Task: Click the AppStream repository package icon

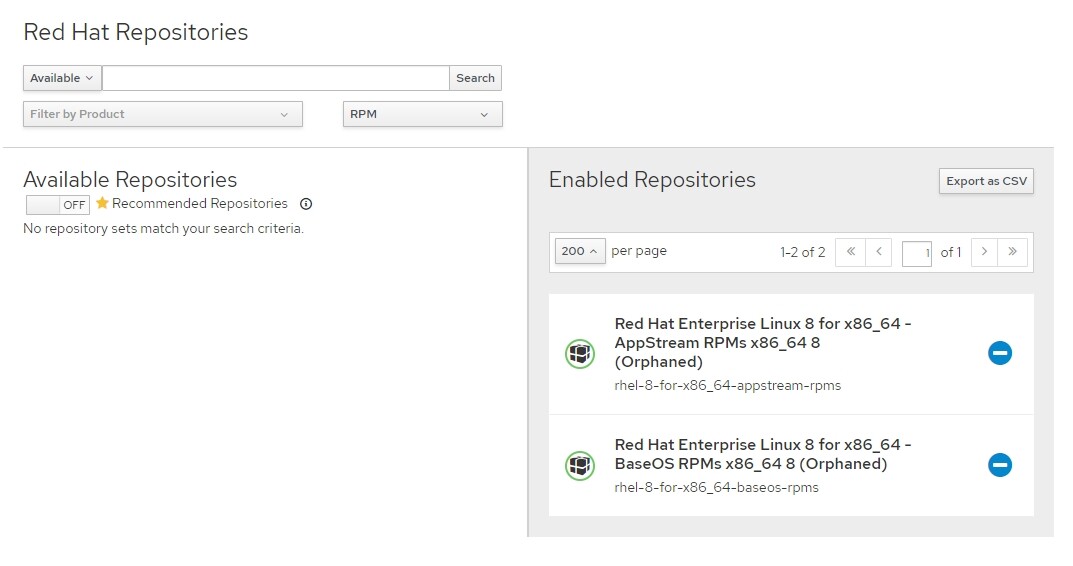Action: 580,354
